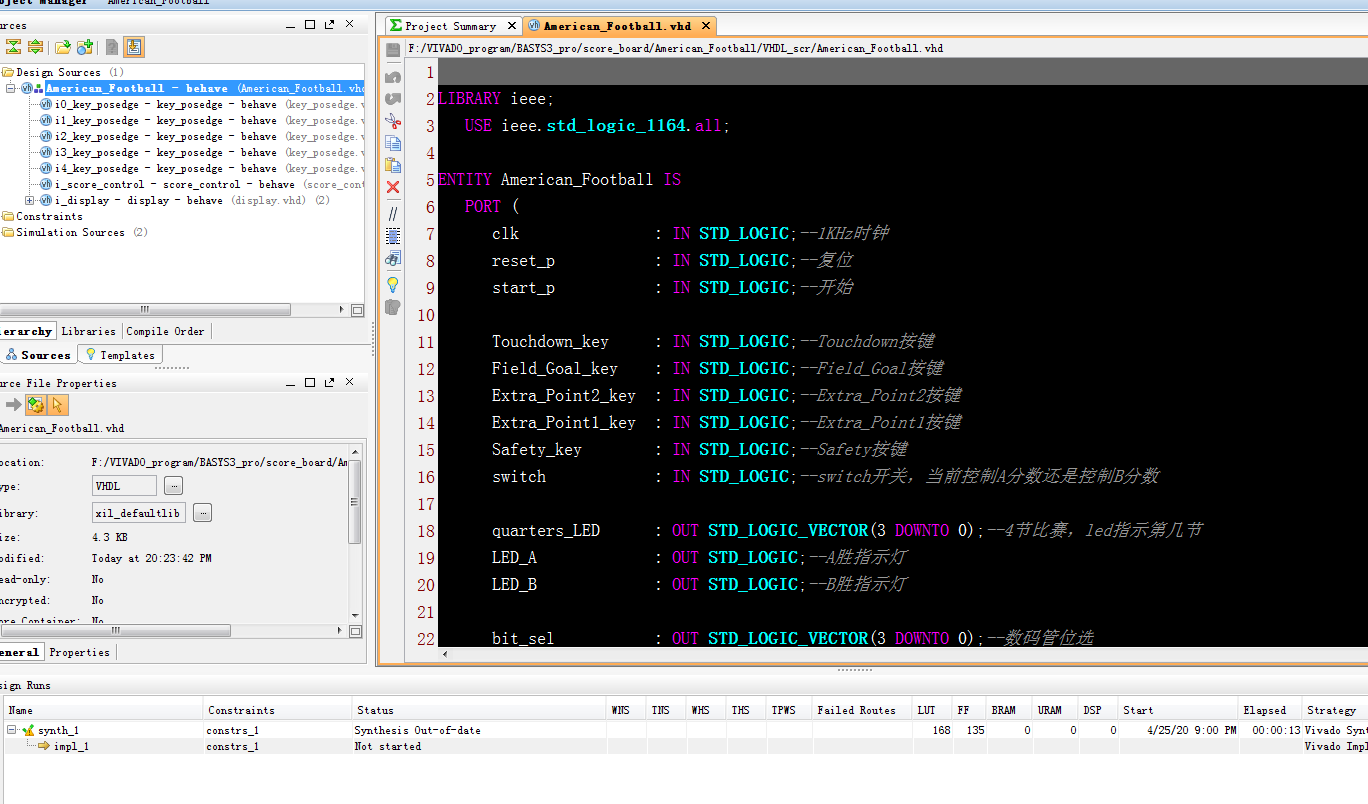Click the Cut scissors icon in editor toolbar
The height and width of the screenshot is (804, 1368).
[x=393, y=122]
